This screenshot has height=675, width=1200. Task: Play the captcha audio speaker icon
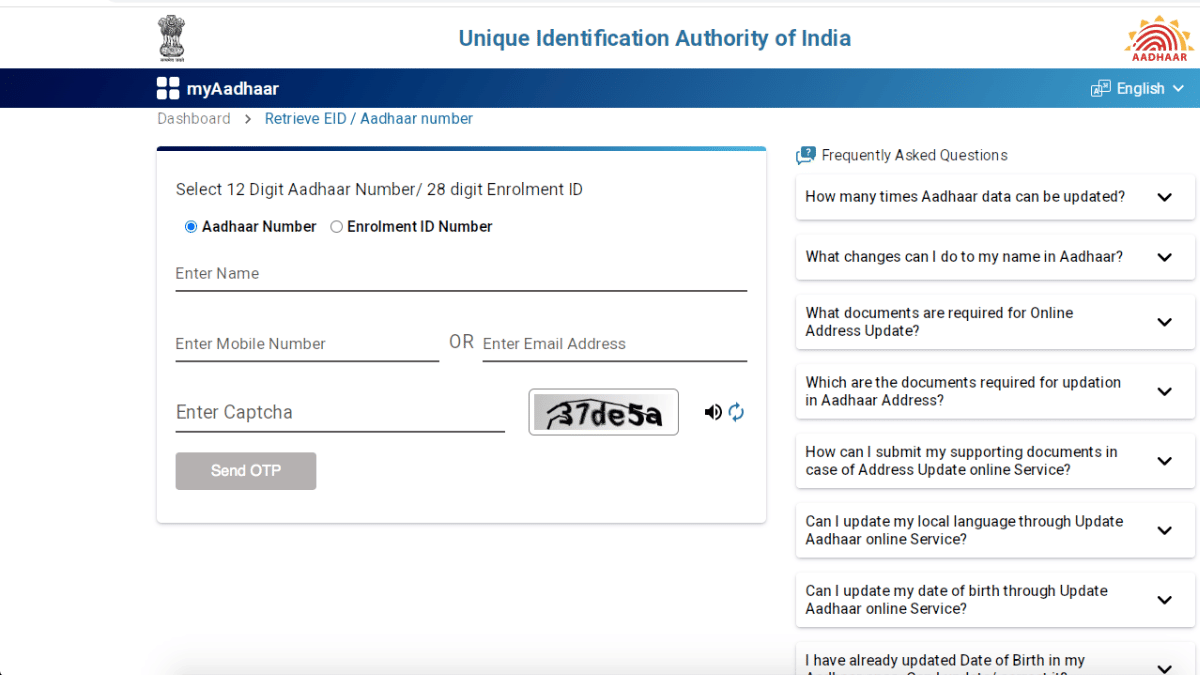(x=713, y=412)
